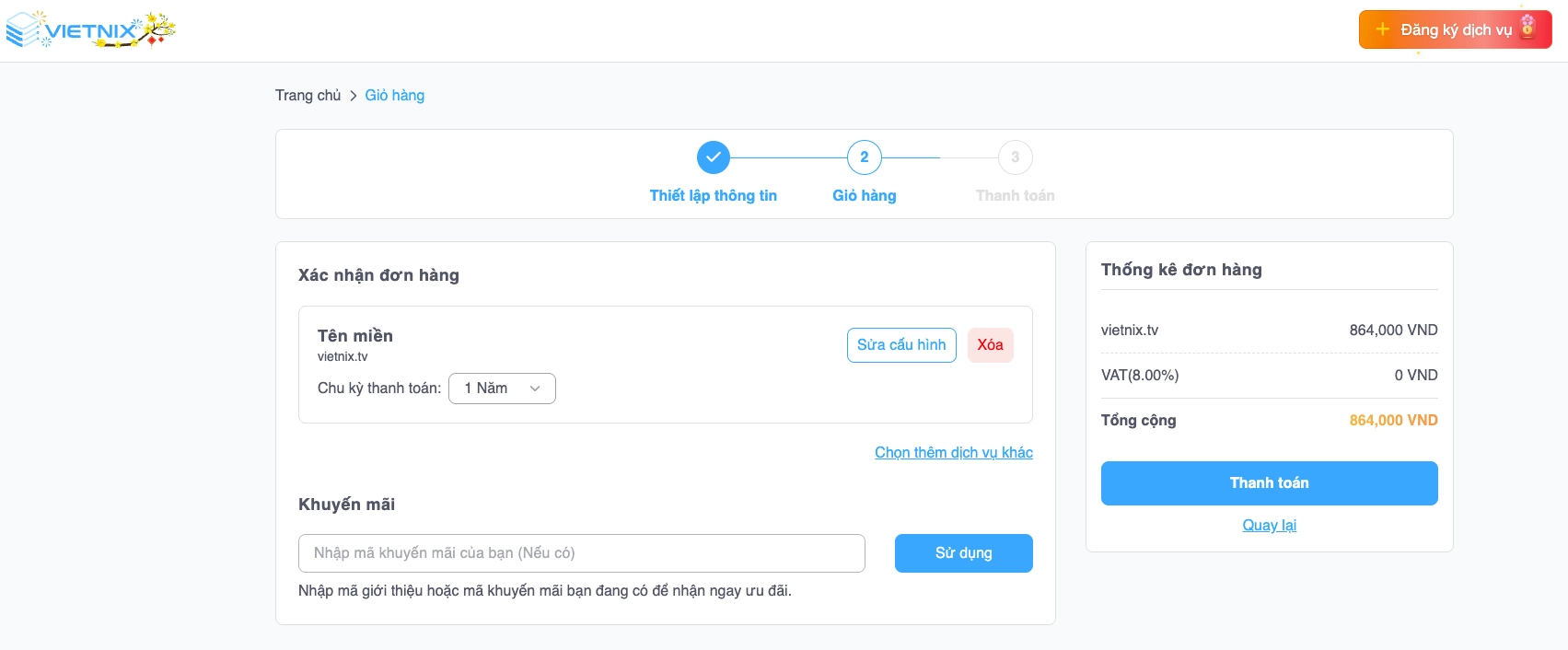Open the Chu kỳ thanh toán dropdown
1568x650 pixels.
click(502, 389)
